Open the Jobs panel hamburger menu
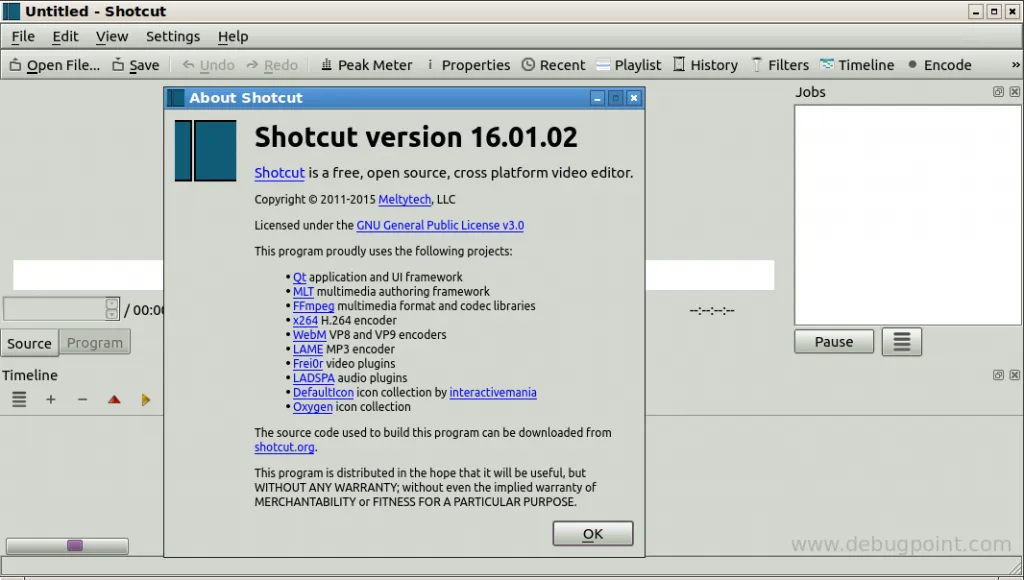The width and height of the screenshot is (1024, 580). [901, 342]
